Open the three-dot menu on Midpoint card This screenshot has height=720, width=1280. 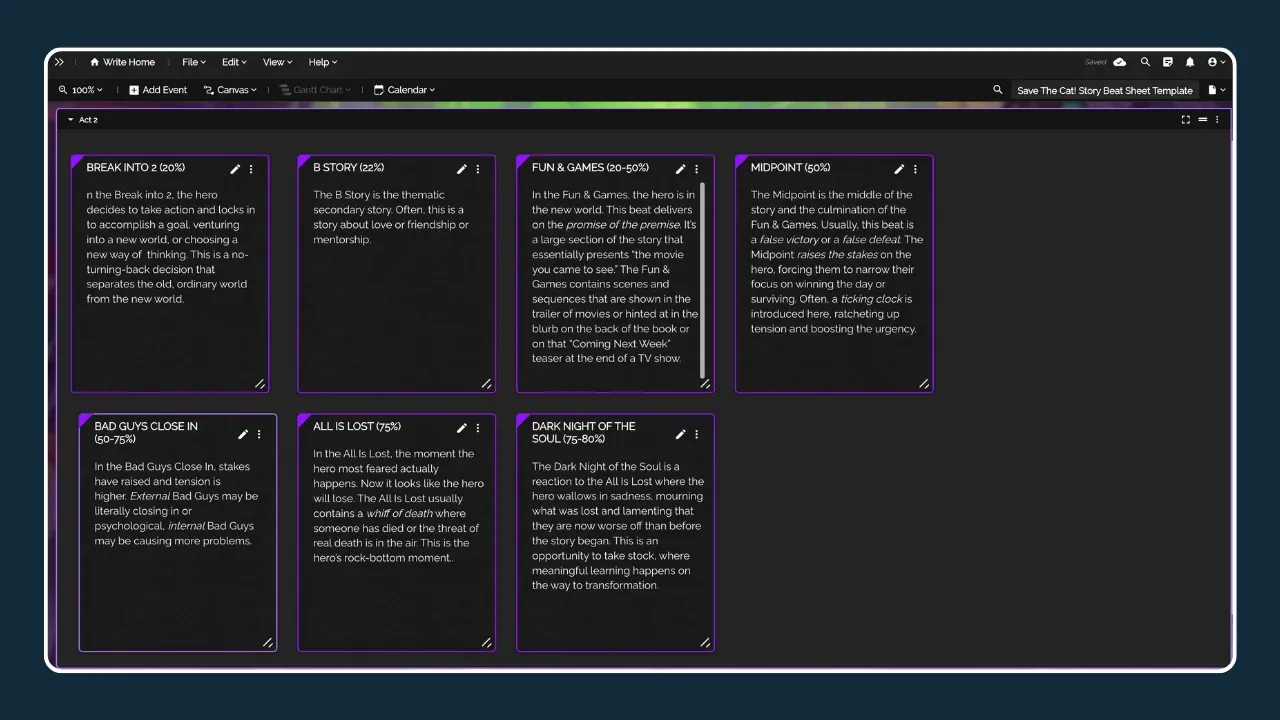915,169
